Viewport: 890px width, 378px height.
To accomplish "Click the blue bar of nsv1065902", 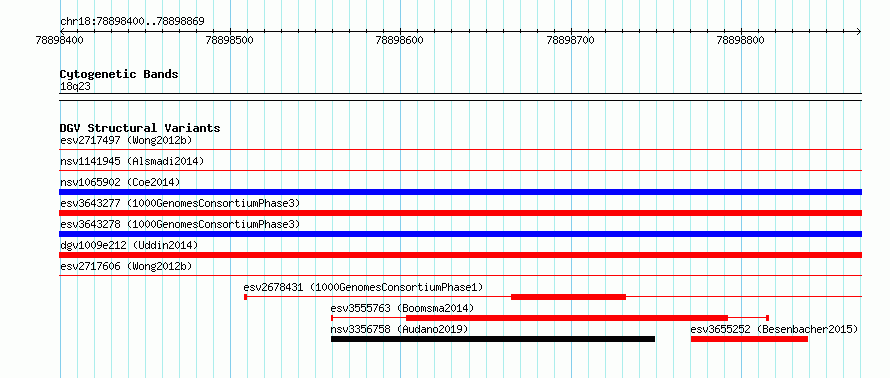I will point(460,192).
